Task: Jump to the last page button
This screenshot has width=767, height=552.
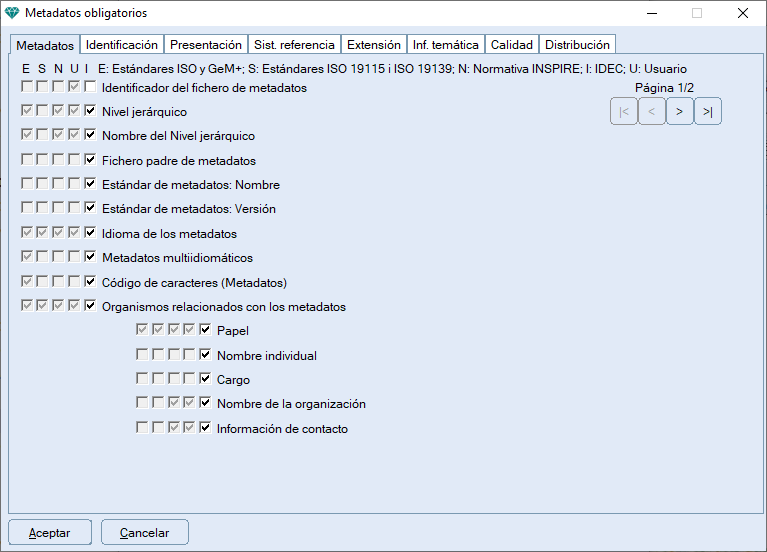Action: pos(708,112)
